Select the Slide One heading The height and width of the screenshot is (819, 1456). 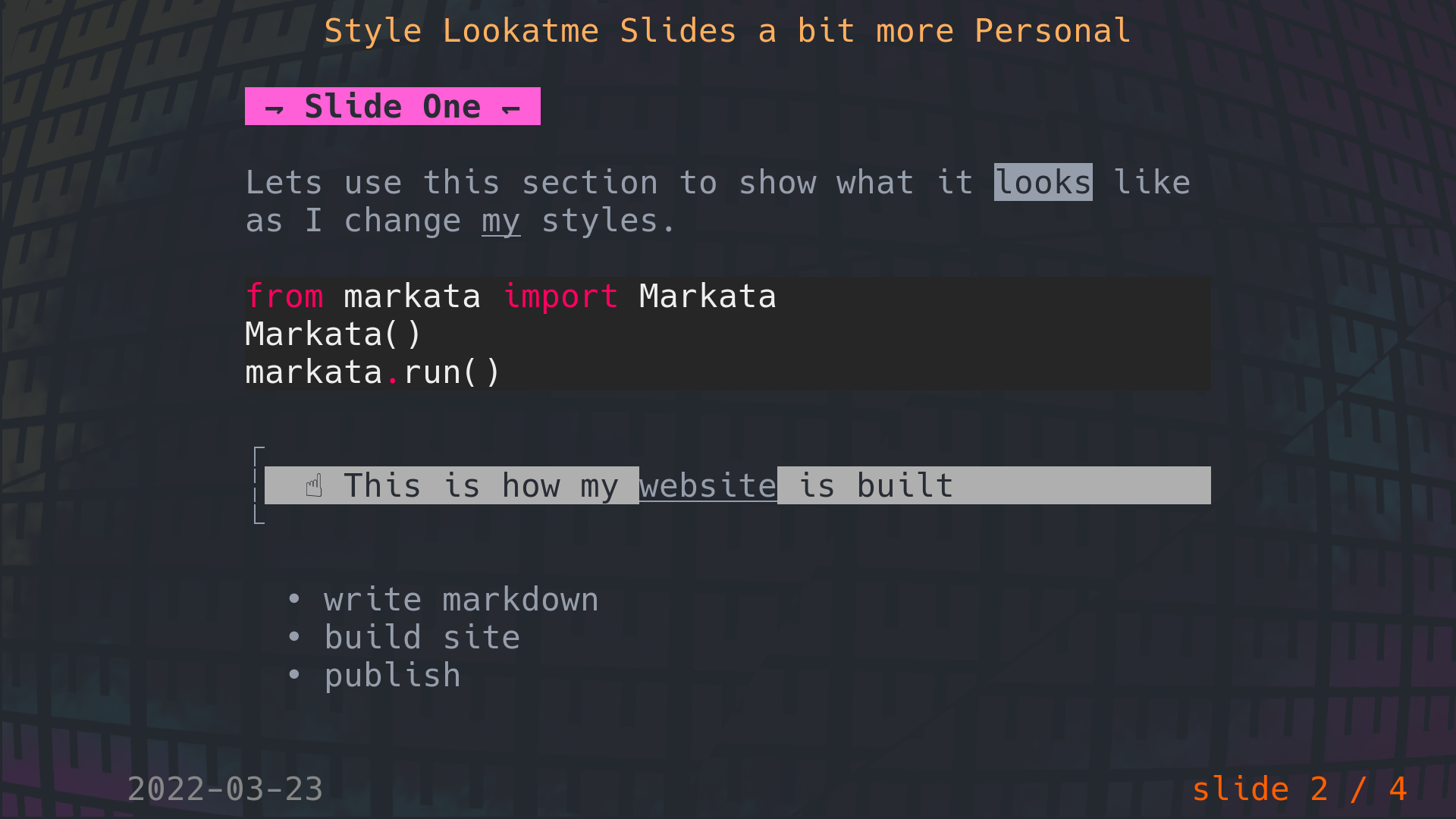[392, 107]
